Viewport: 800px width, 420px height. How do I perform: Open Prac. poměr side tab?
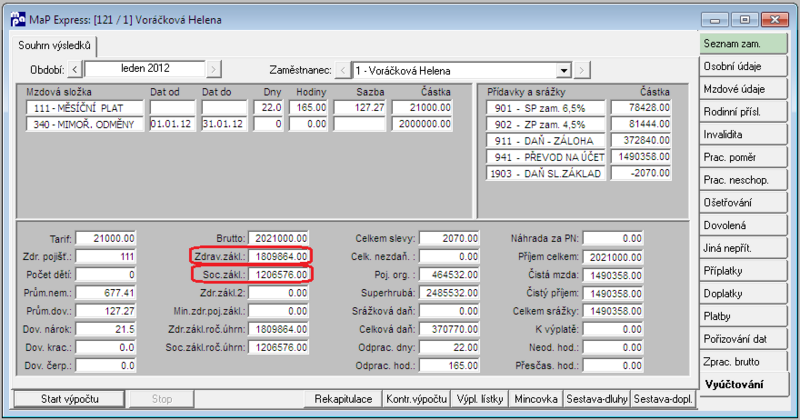coord(743,157)
